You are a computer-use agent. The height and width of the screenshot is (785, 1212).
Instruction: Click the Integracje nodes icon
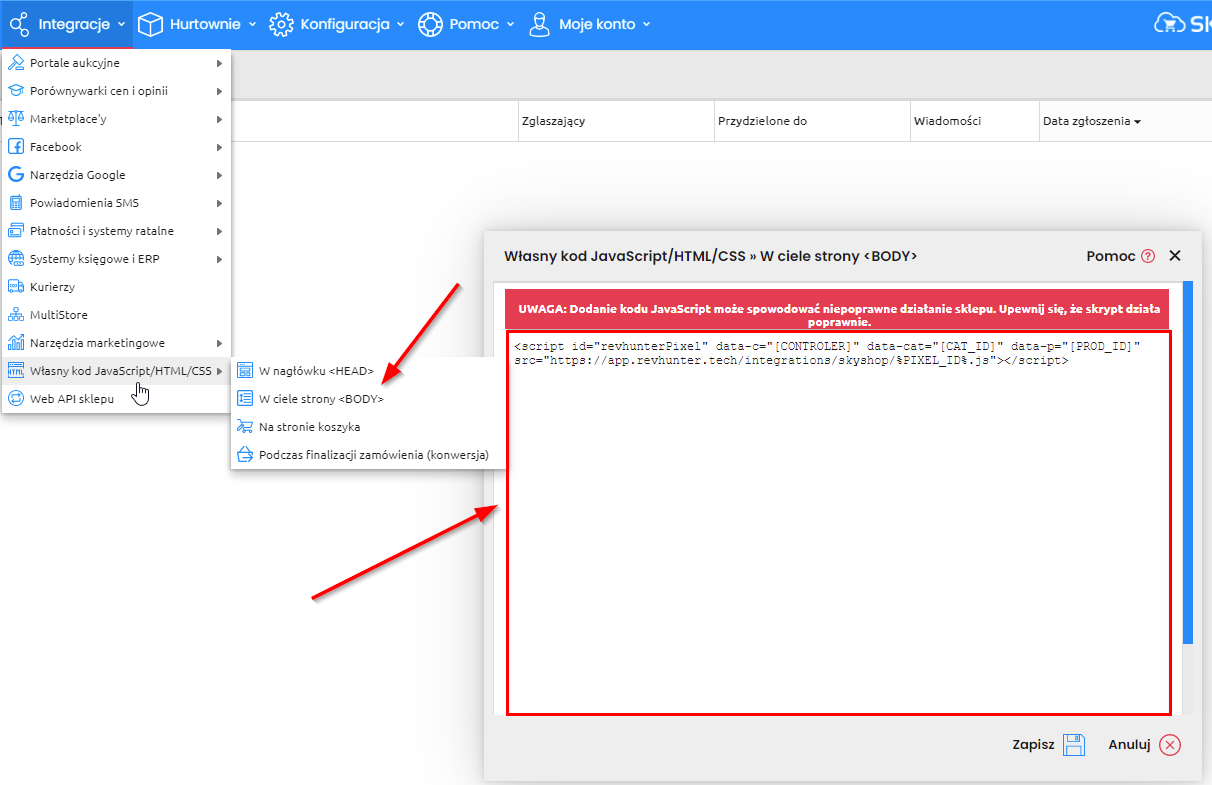coord(19,24)
